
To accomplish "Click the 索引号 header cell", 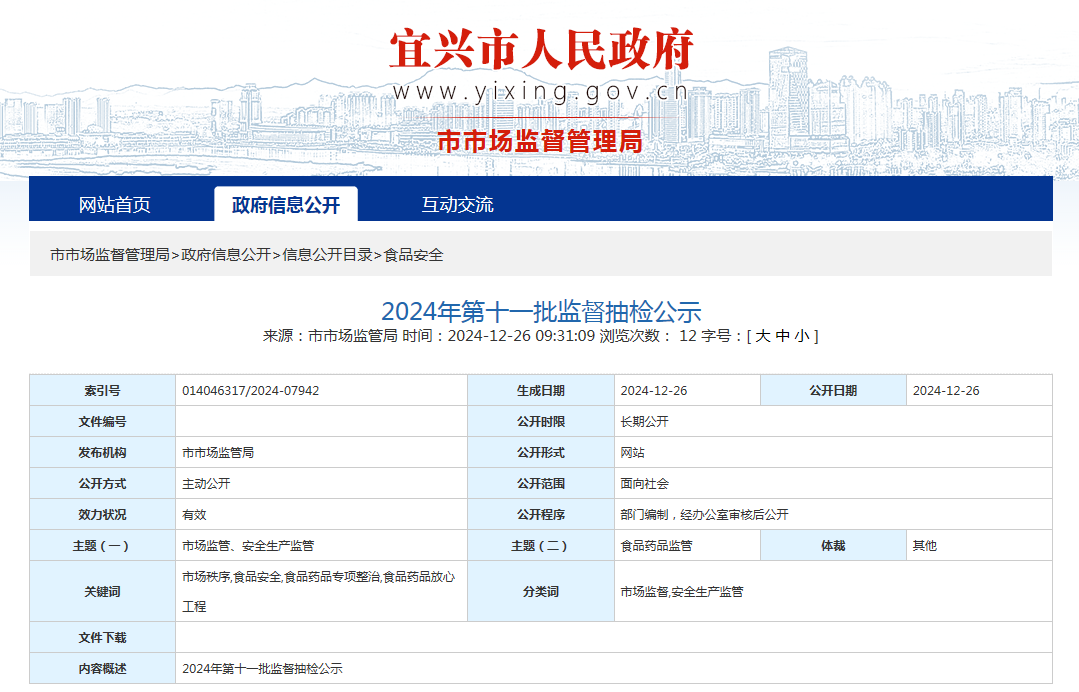I will (x=103, y=391).
